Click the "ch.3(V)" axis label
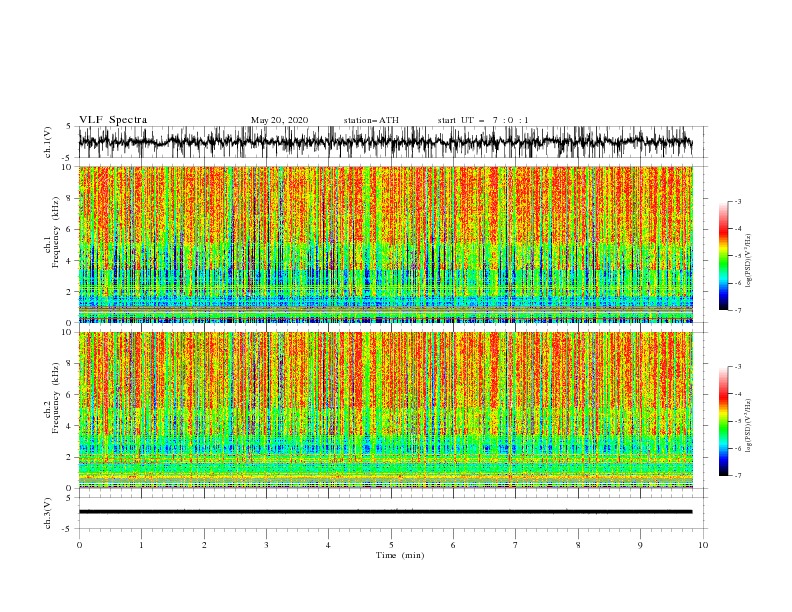The height and width of the screenshot is (612, 792). 48,513
